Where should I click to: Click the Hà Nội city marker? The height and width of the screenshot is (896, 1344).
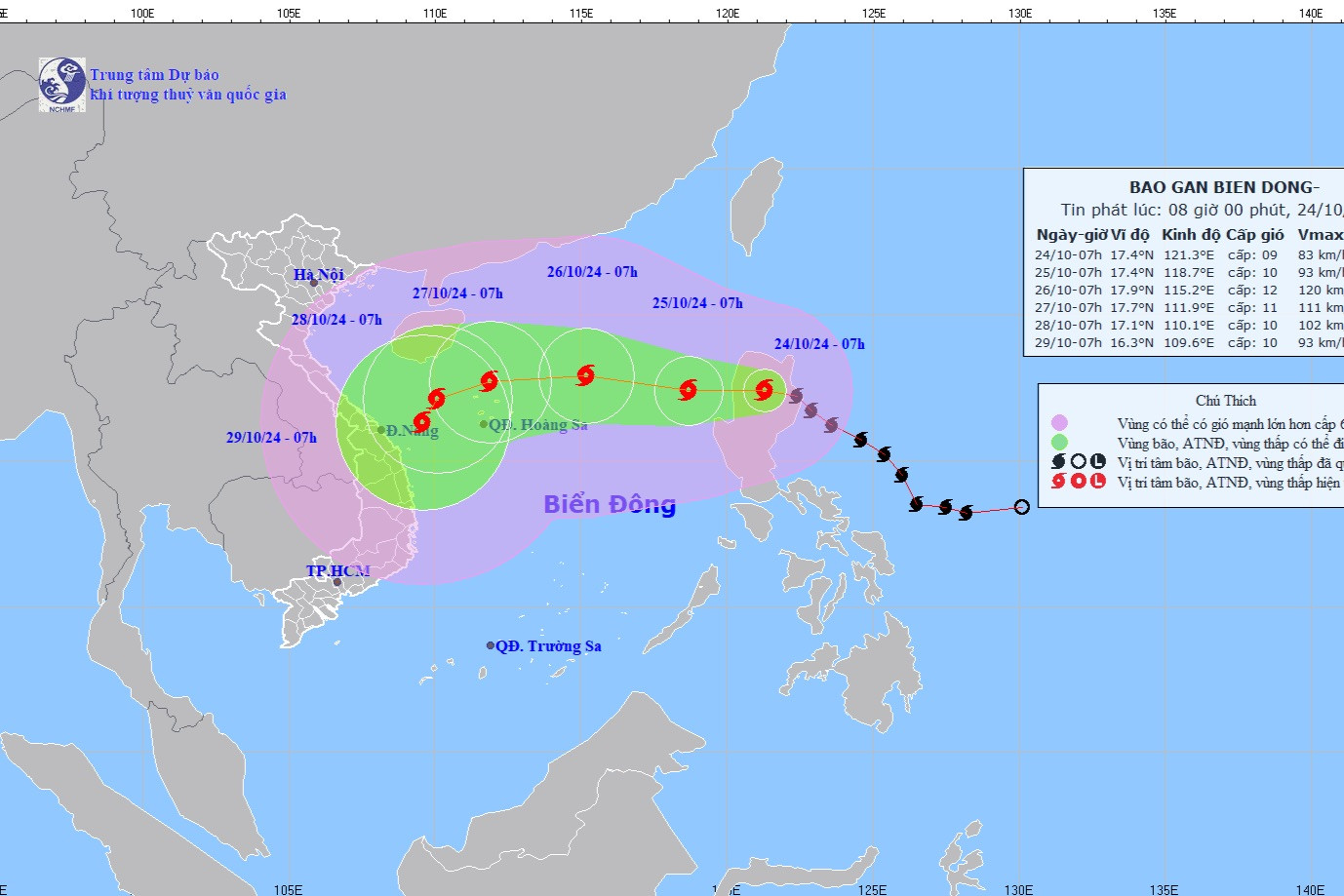pyautogui.click(x=314, y=283)
